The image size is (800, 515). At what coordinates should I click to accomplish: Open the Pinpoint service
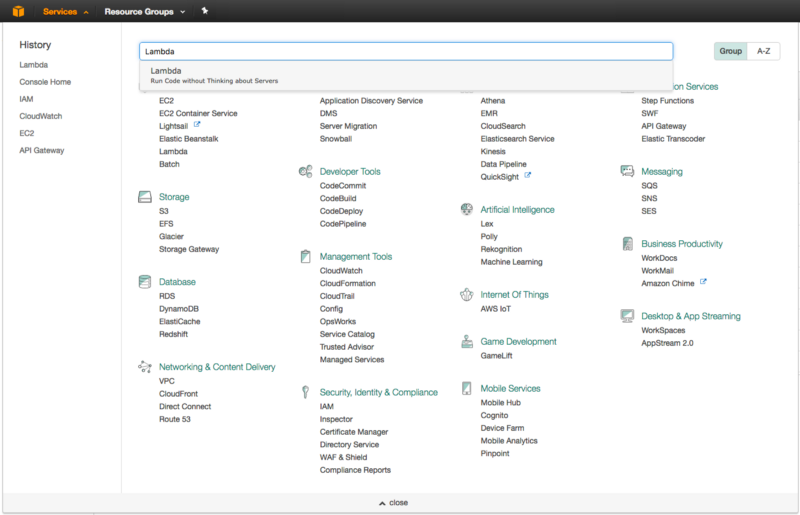pyautogui.click(x=494, y=454)
